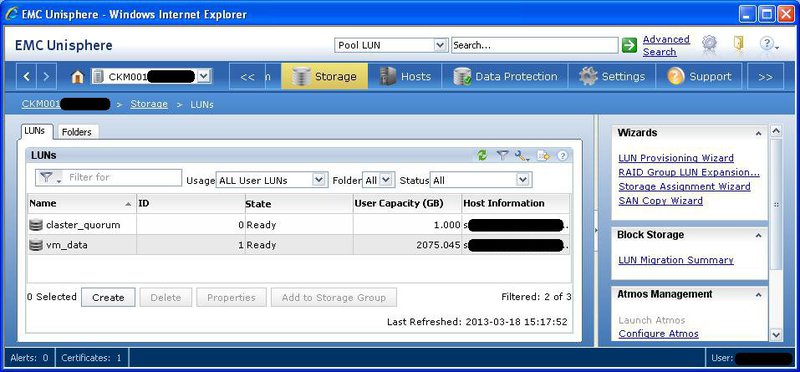Click in the Filter for field
The image size is (800, 372).
point(123,178)
